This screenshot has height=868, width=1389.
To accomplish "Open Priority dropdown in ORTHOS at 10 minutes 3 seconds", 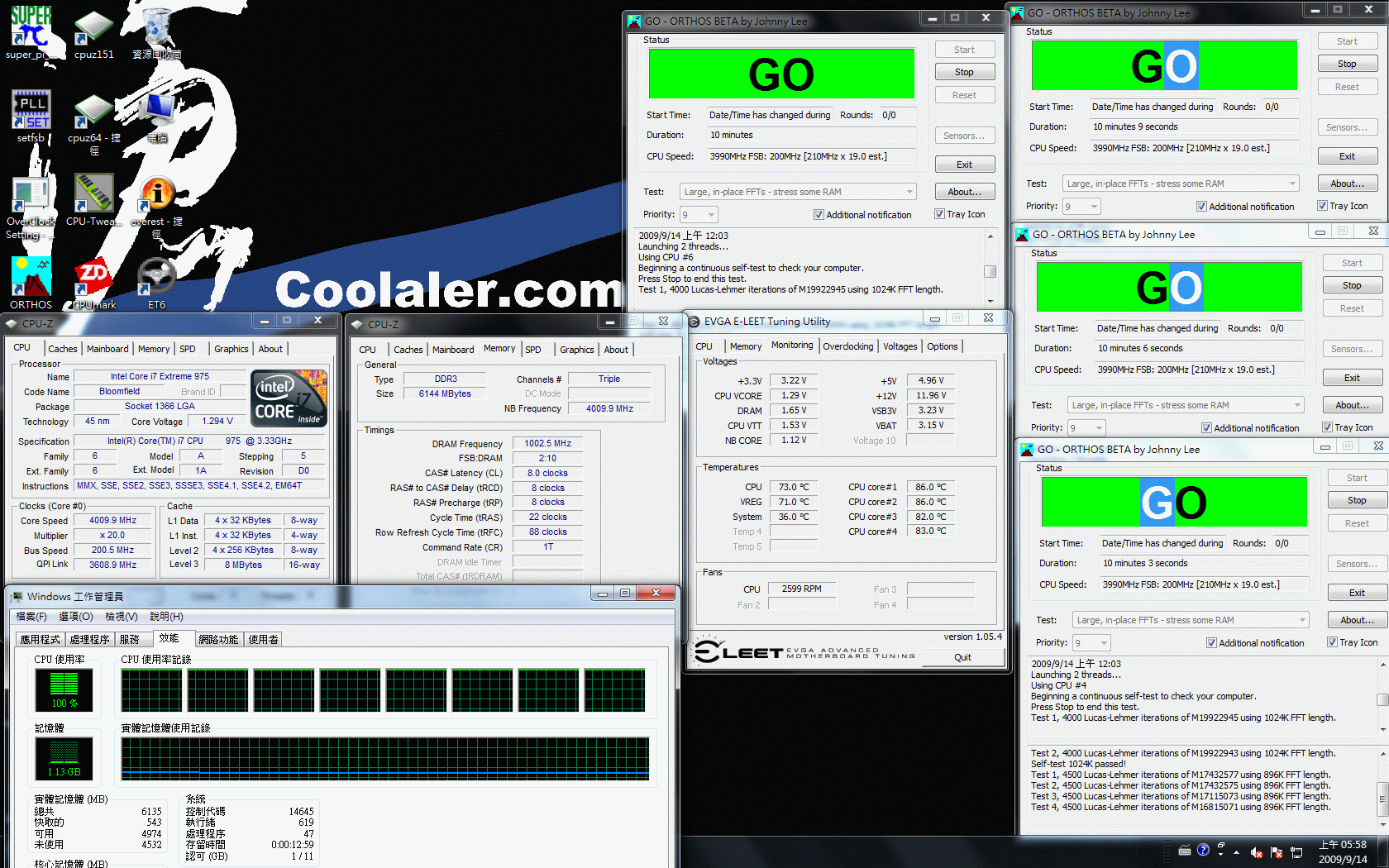I will pos(1091,643).
